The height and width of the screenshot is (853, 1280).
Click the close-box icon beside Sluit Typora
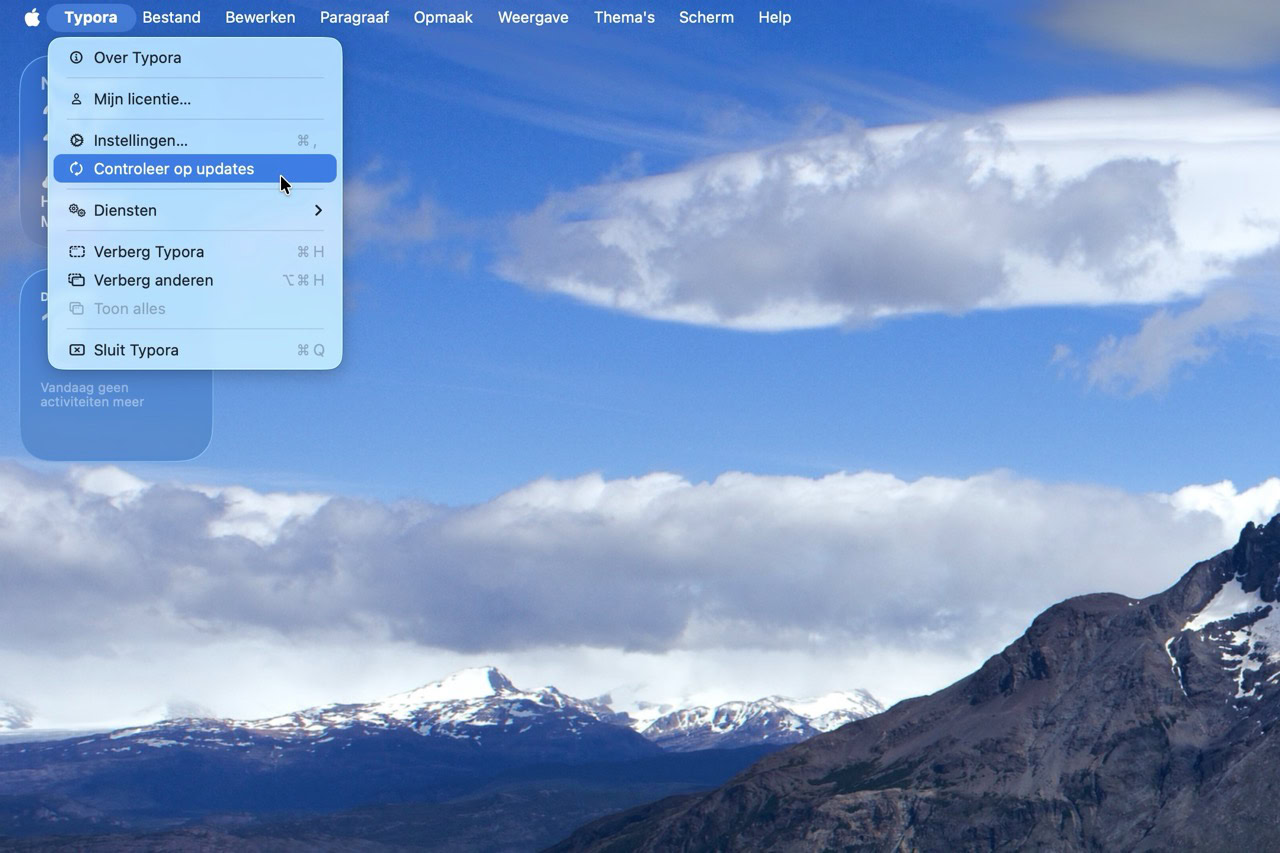click(x=76, y=350)
